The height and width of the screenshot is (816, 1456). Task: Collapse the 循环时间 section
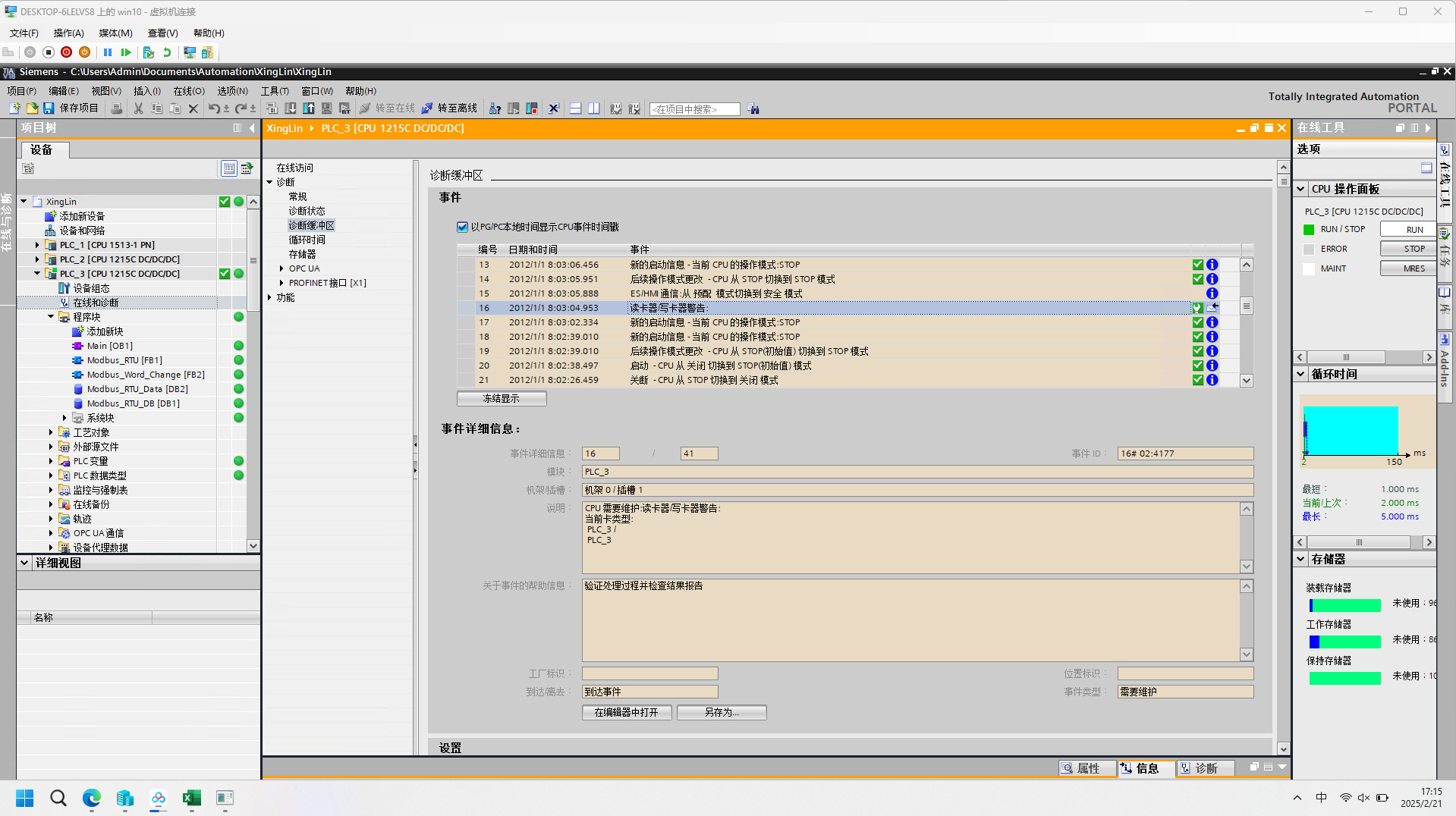click(x=1301, y=374)
